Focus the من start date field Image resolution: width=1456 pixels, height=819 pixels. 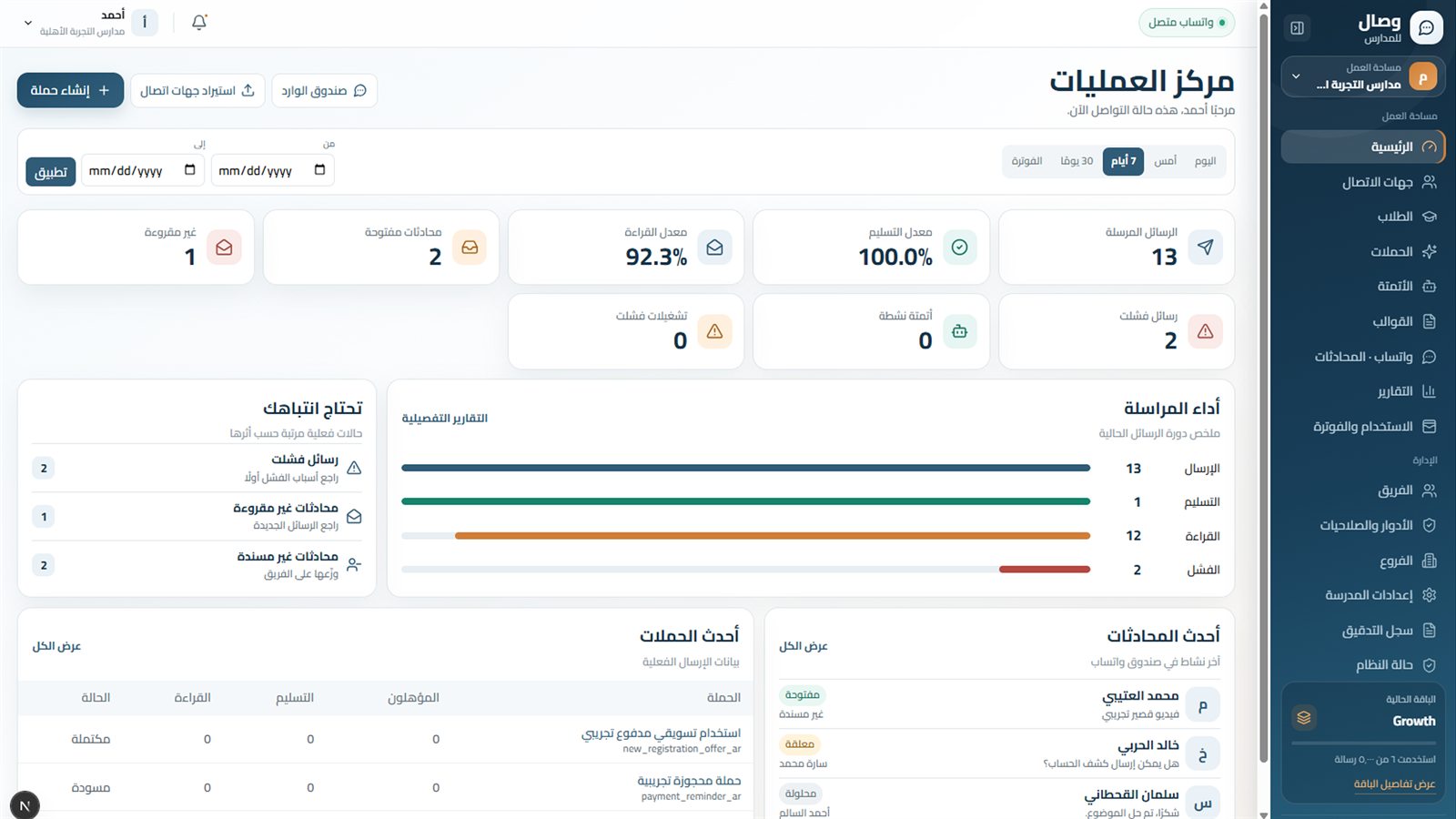(273, 170)
